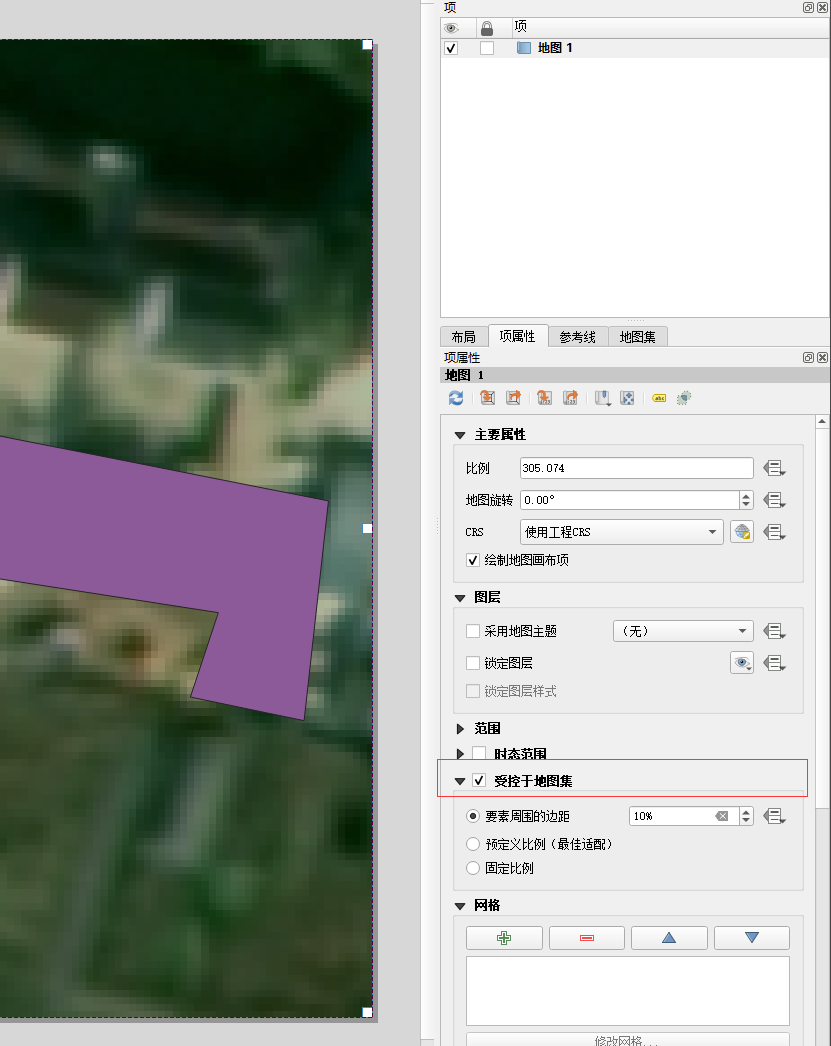Click the green plus button under 网格
This screenshot has width=831, height=1046.
pyautogui.click(x=504, y=937)
